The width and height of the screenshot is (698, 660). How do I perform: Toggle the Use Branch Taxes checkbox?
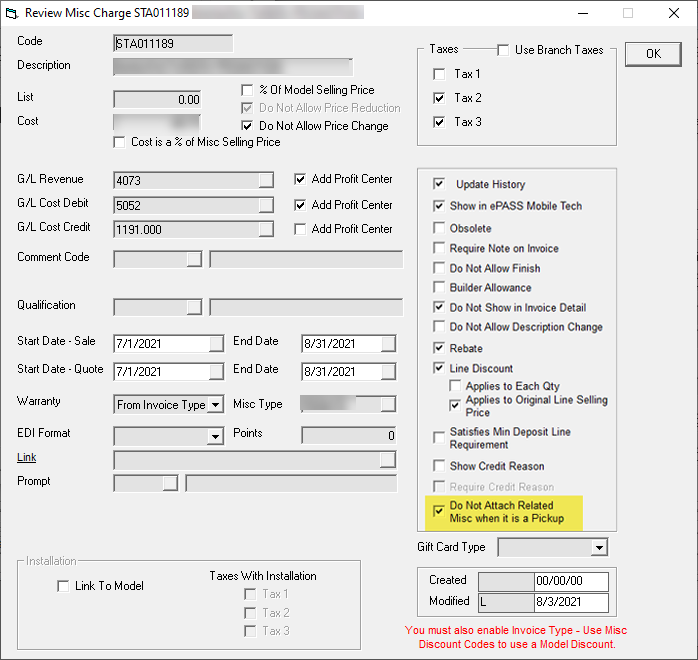pos(503,50)
